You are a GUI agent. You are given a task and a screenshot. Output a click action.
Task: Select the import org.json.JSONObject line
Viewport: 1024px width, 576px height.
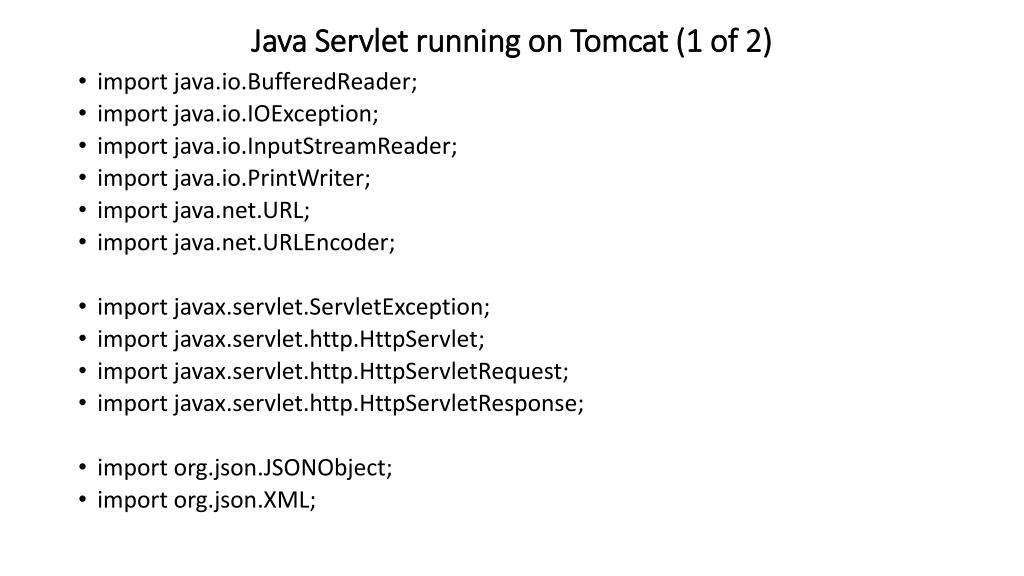tap(245, 468)
